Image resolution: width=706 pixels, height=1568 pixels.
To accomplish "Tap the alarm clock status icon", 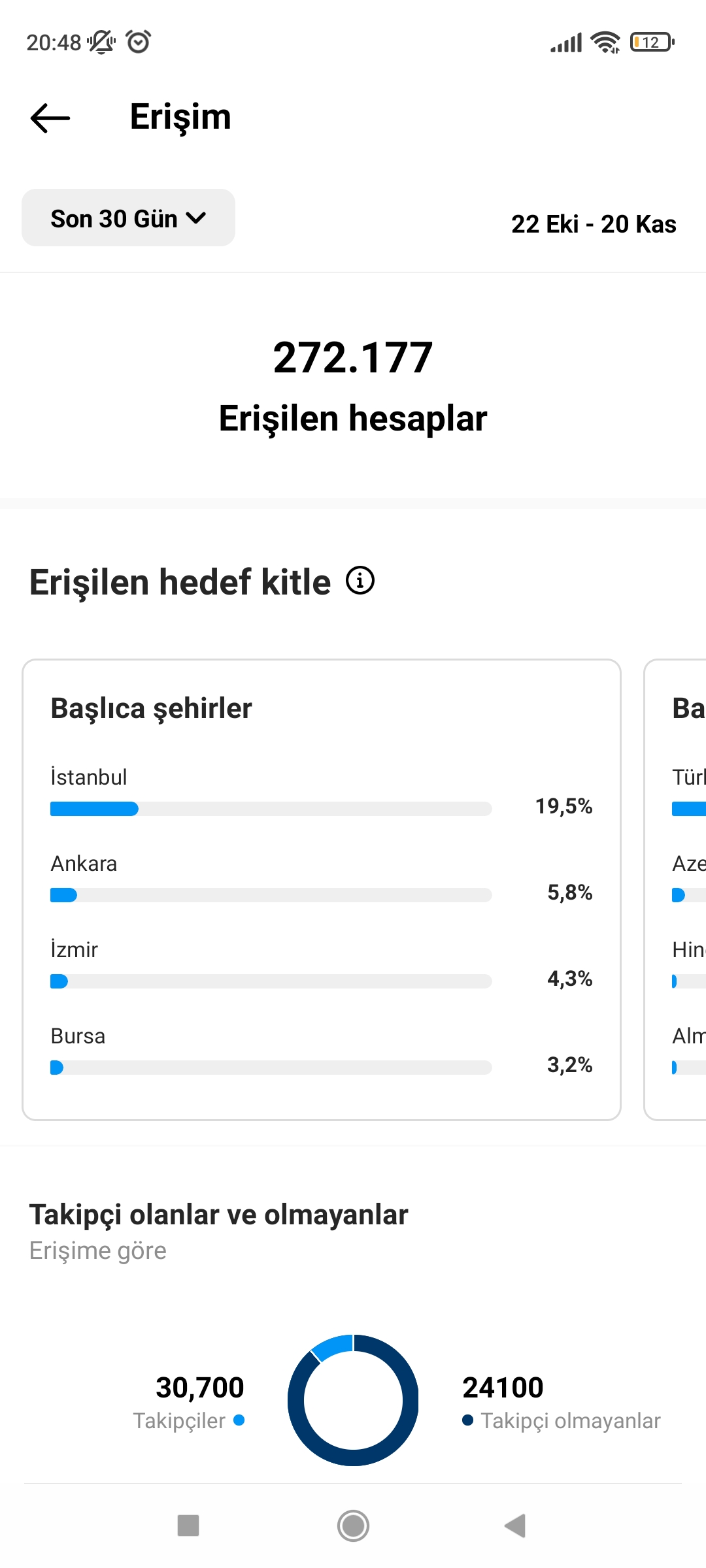I will 139,42.
